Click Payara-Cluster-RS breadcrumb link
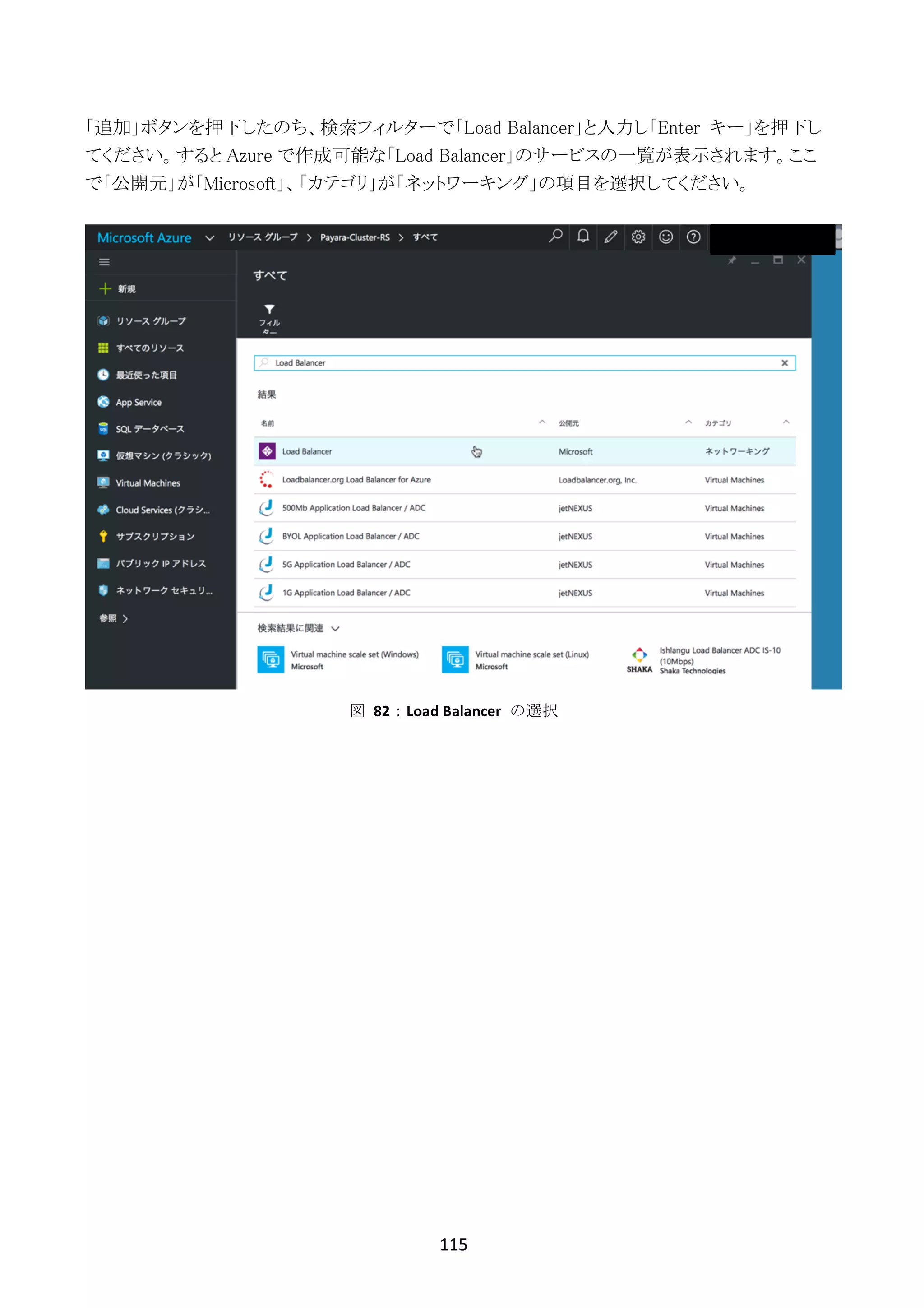 355,237
